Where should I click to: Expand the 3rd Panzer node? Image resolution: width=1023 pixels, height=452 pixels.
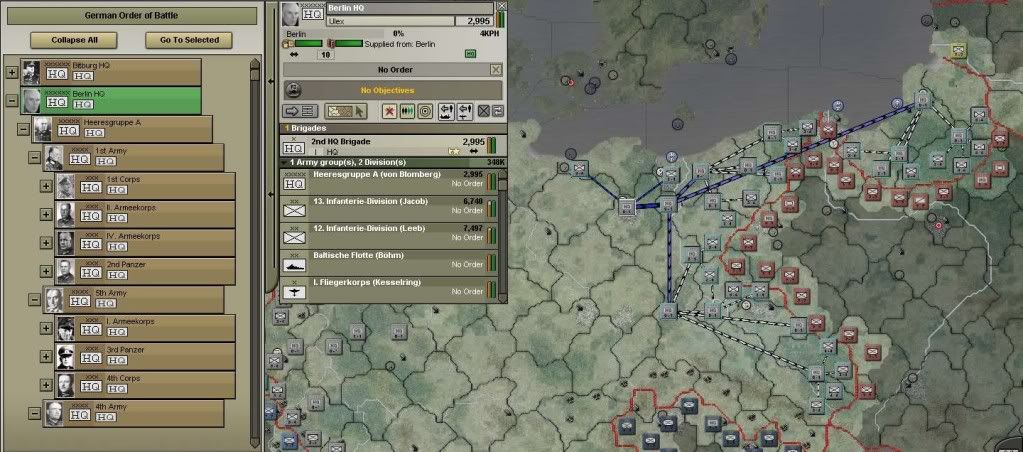[x=46, y=357]
